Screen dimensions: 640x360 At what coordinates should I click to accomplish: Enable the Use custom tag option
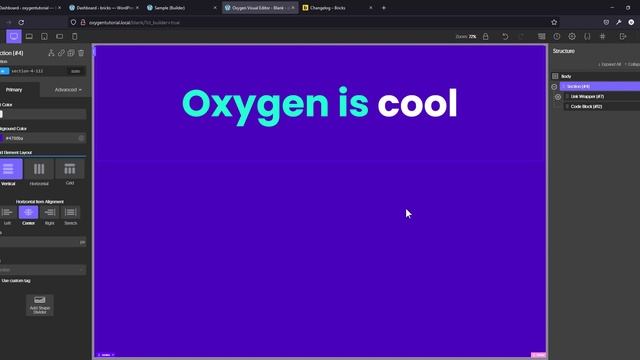16,281
